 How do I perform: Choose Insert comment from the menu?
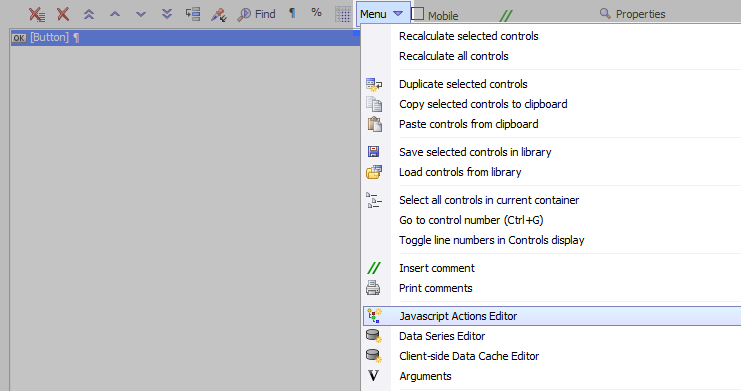(437, 268)
